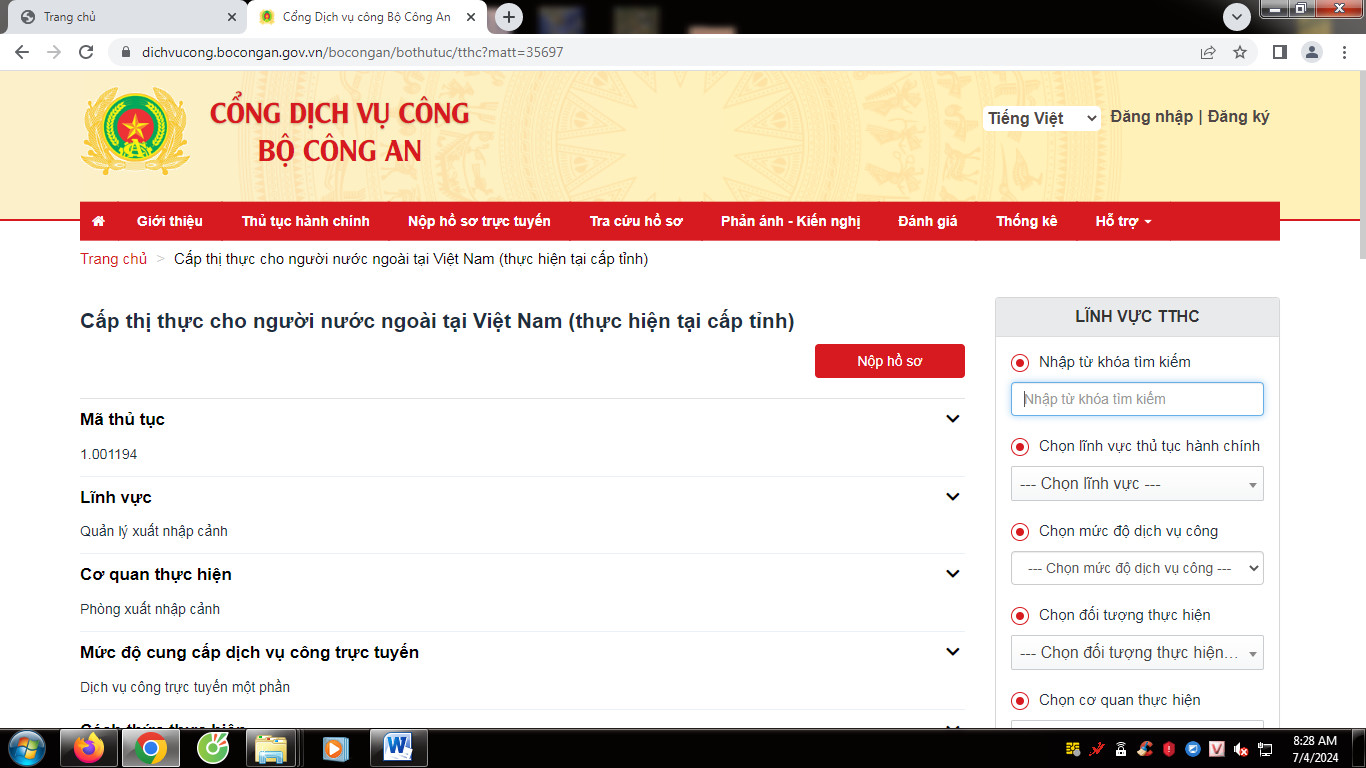Click the Chrome taskbar icon
The width and height of the screenshot is (1366, 768).
click(x=151, y=748)
